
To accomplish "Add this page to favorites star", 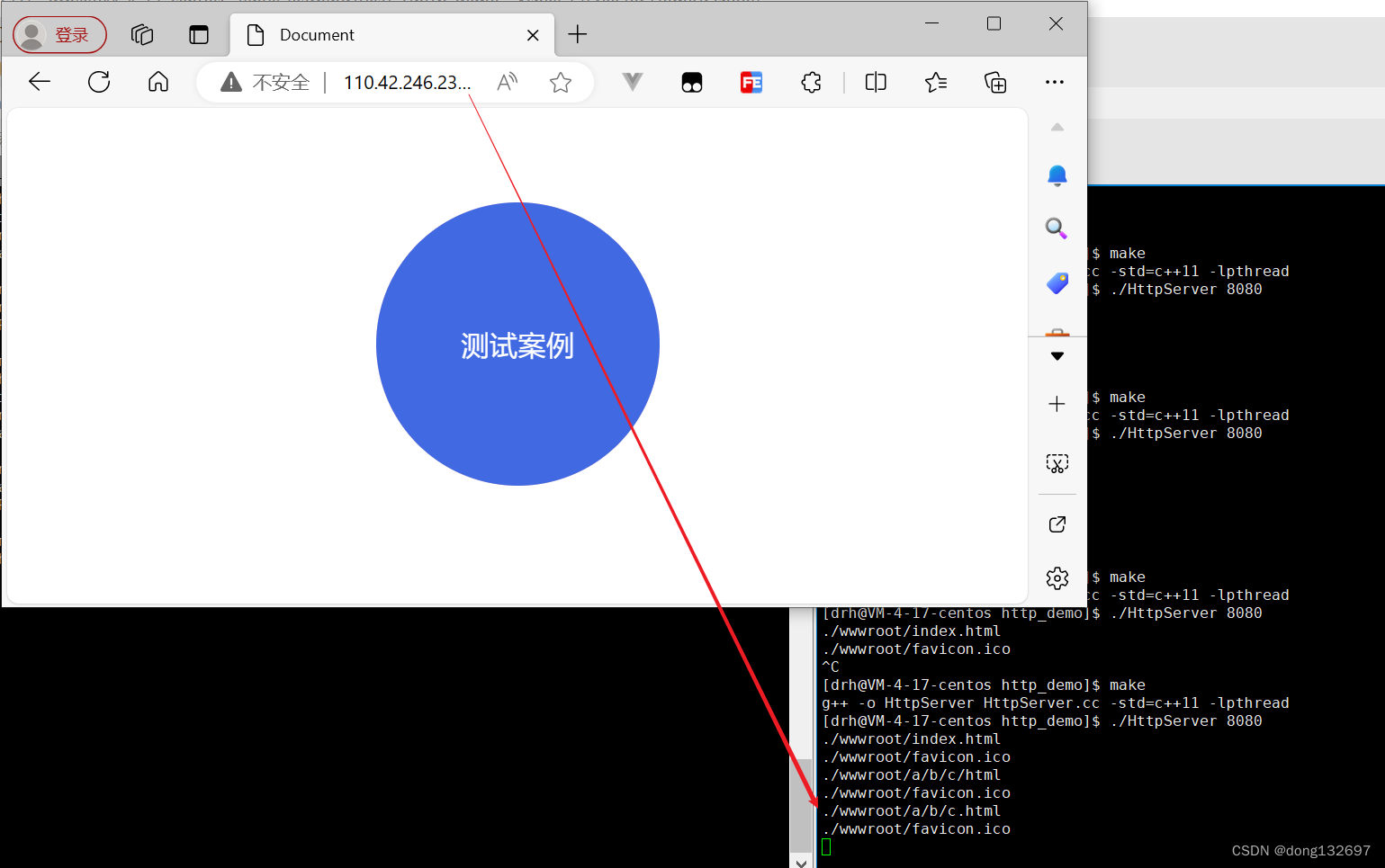I will point(561,83).
